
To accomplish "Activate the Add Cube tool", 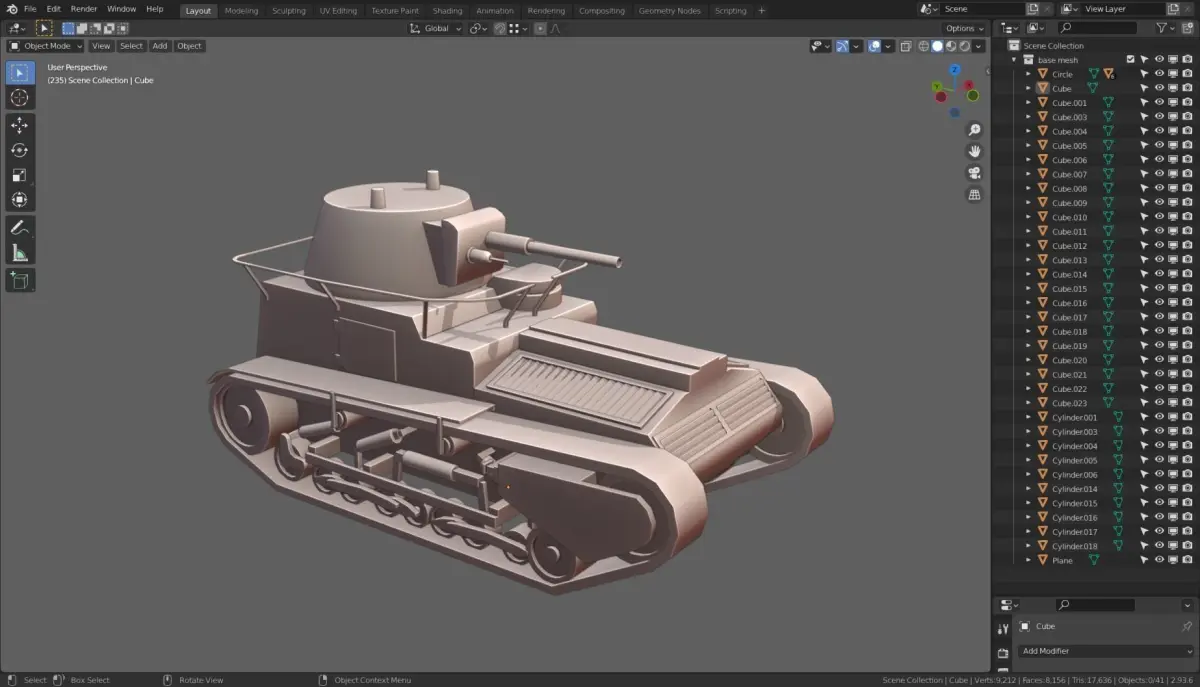I will (19, 281).
